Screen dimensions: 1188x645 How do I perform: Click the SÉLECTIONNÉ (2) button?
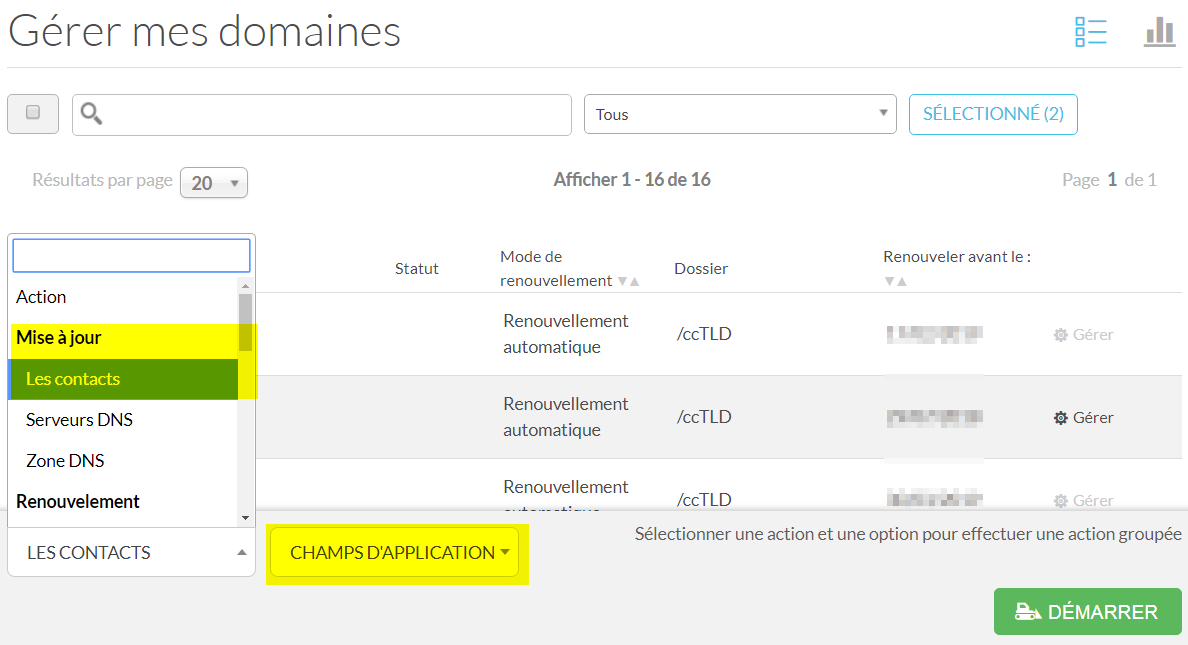coord(993,114)
